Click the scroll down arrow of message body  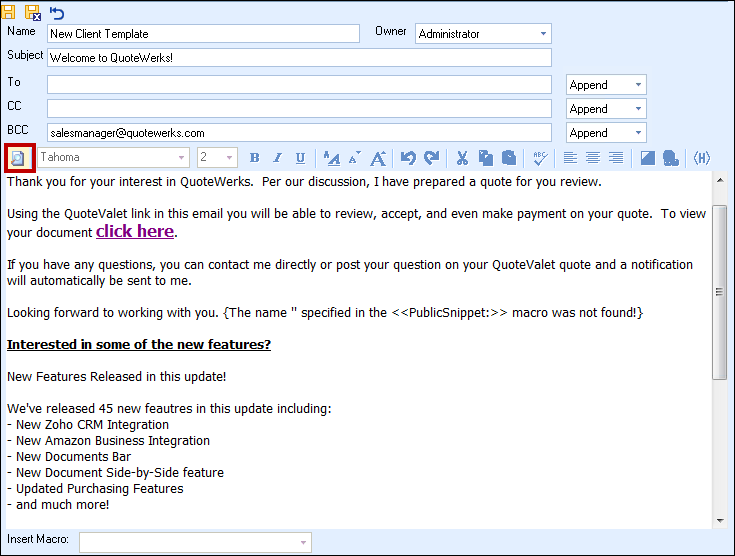719,520
